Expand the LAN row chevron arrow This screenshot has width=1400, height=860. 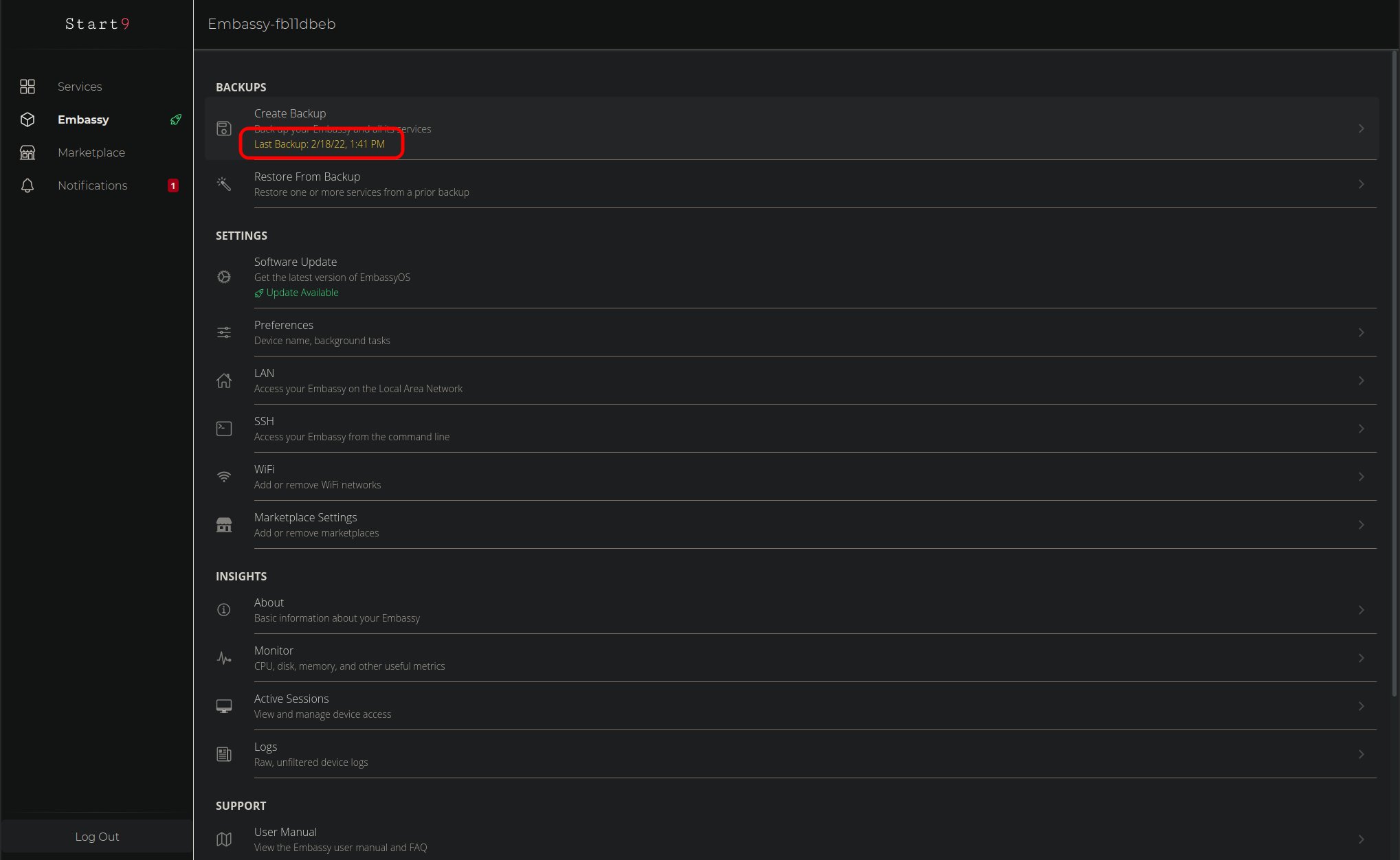click(1361, 381)
